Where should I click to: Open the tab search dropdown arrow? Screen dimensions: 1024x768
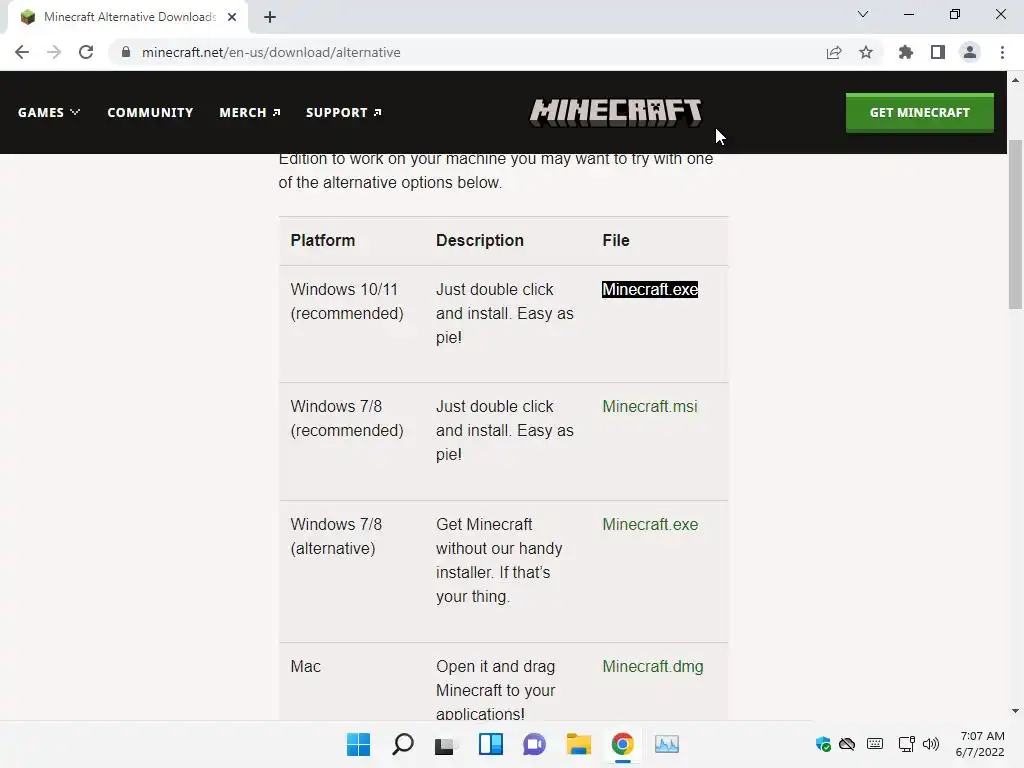pyautogui.click(x=863, y=14)
